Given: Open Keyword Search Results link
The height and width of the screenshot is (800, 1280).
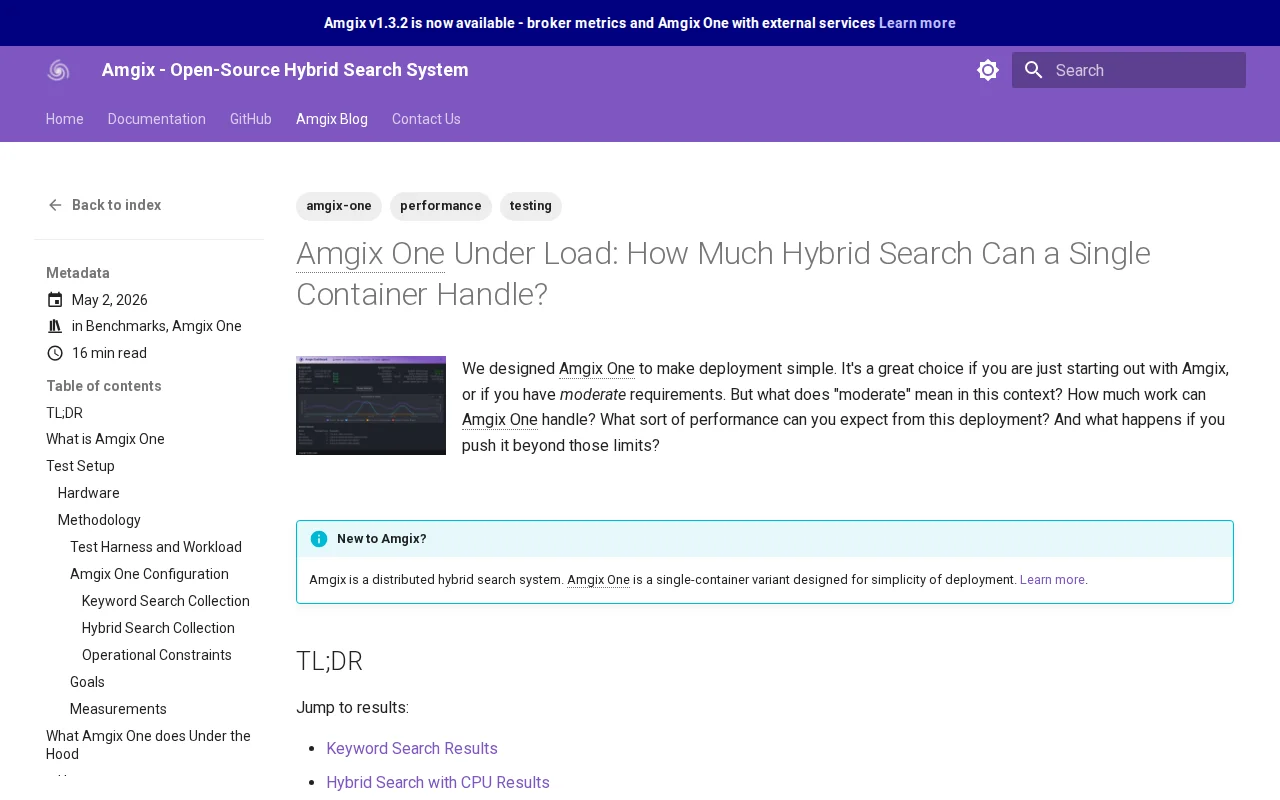Looking at the screenshot, I should [x=412, y=749].
